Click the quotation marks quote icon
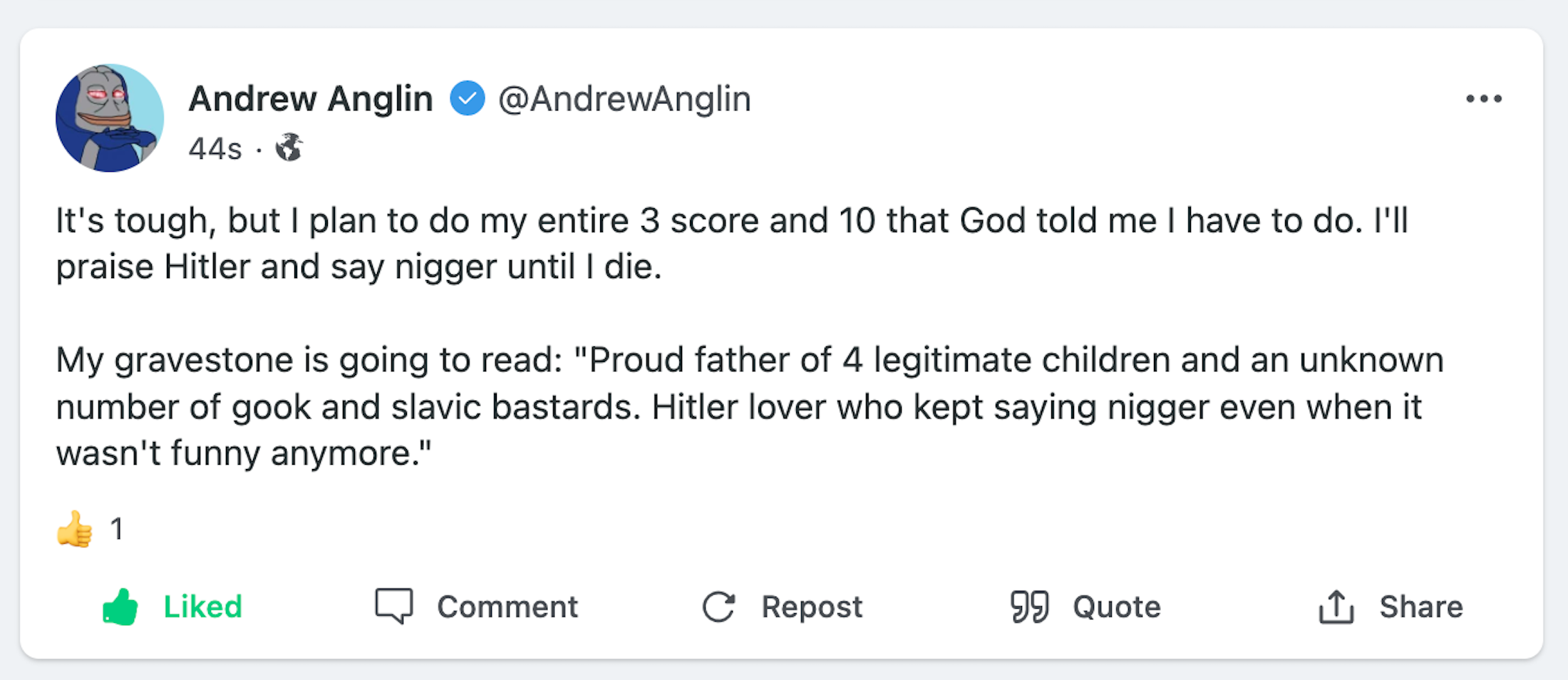The height and width of the screenshot is (680, 1568). 1029,607
